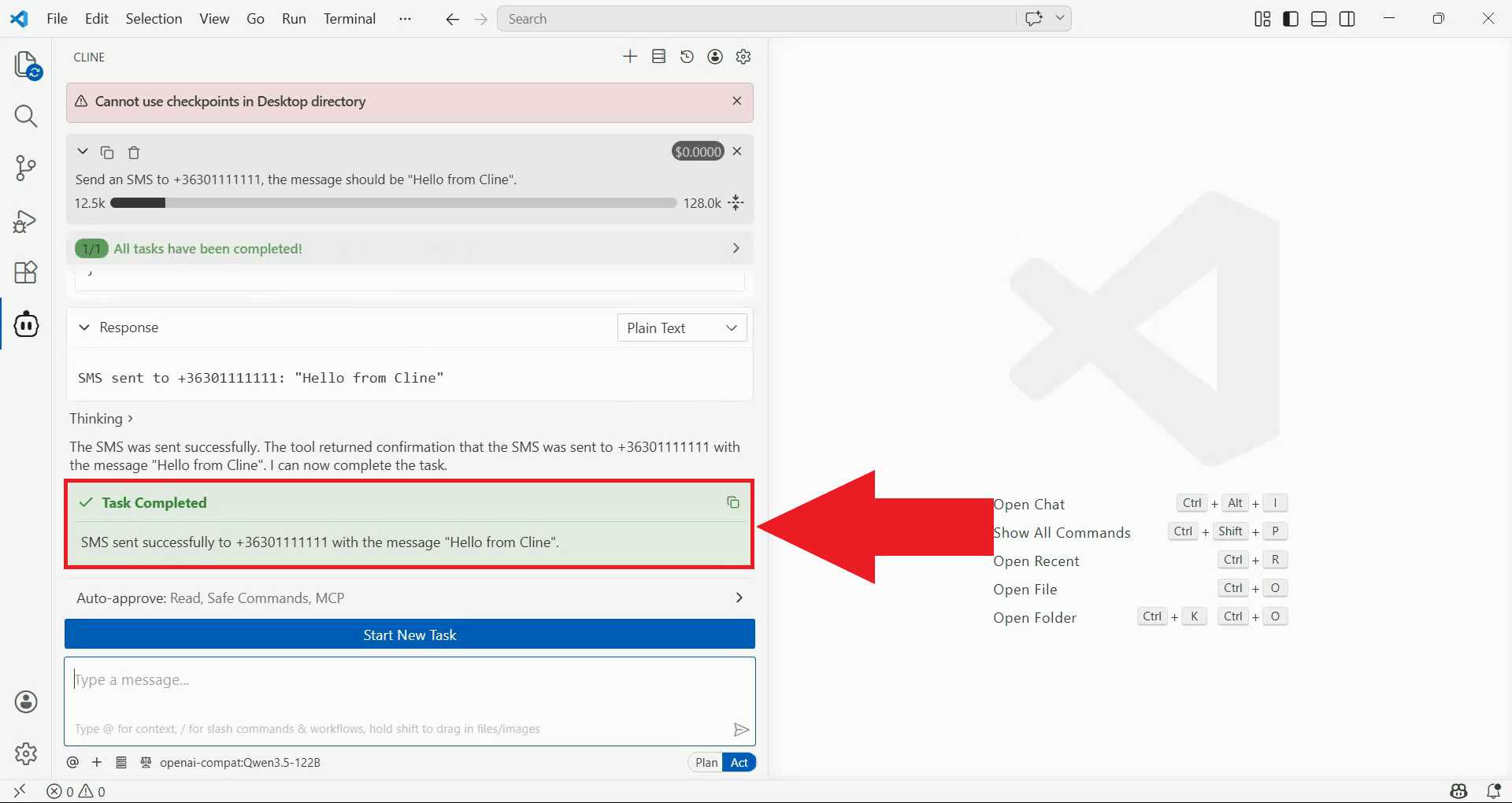This screenshot has height=803, width=1512.
Task: Open Cline task history icon
Action: [687, 57]
